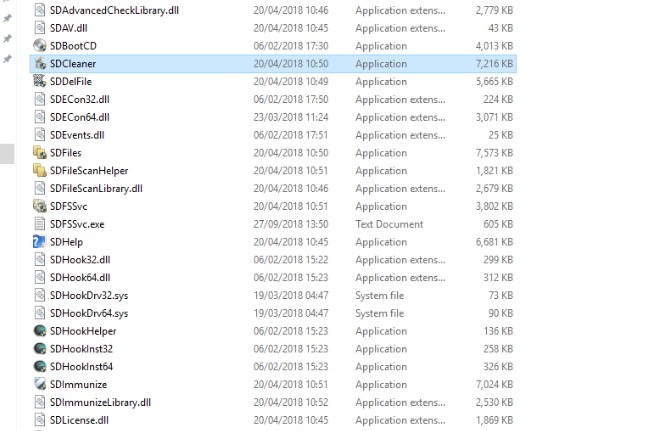Select the SDHookDrv32.sys system file
Image resolution: width=671 pixels, height=431 pixels.
click(x=88, y=296)
